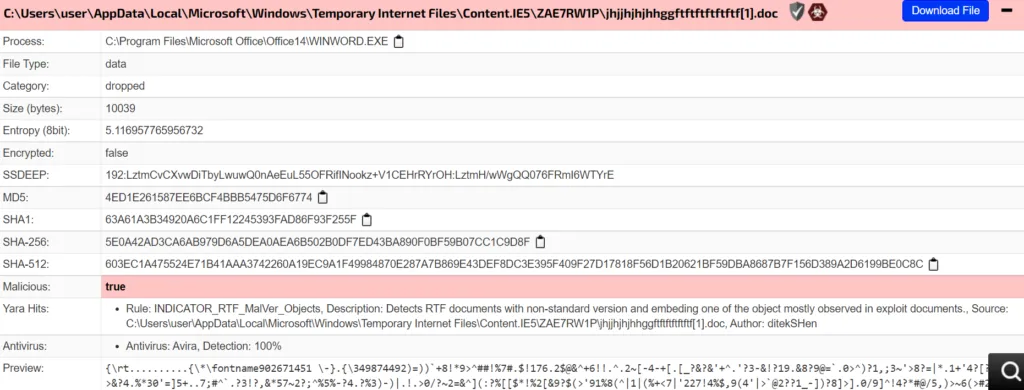The image size is (1024, 390).
Task: Click the MD5 hash value text
Action: 208,197
